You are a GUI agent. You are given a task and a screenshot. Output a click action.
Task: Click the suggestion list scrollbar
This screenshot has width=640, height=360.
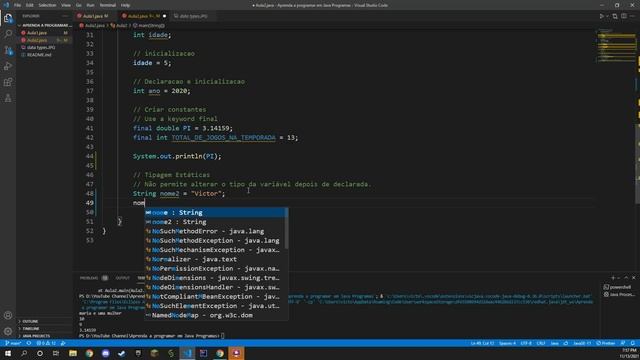(x=287, y=229)
